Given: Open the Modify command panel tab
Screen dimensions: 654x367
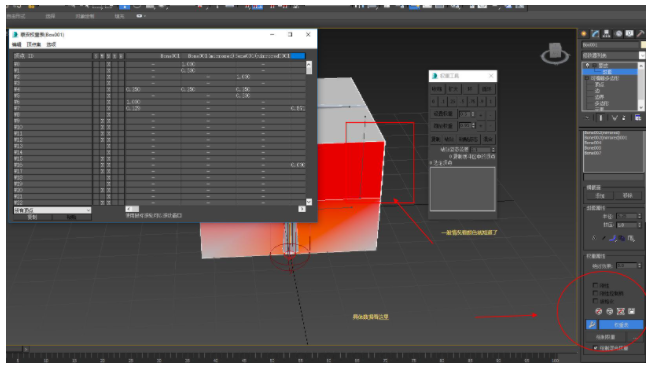Looking at the screenshot, I should [x=595, y=34].
